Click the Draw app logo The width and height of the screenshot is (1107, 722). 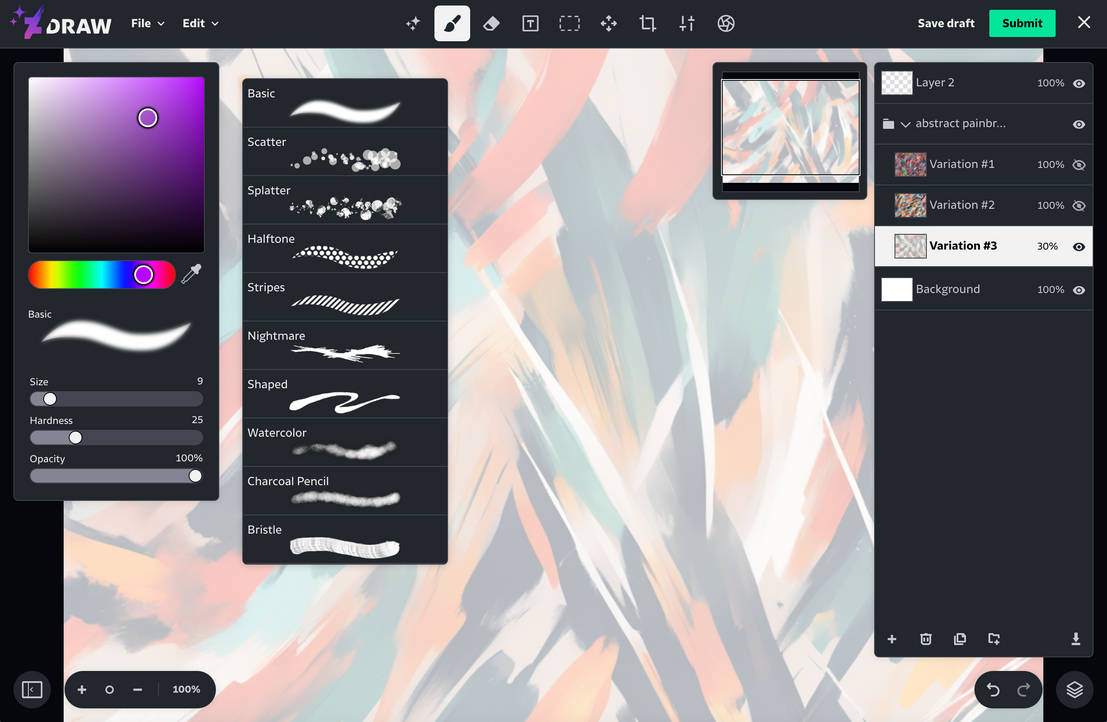pyautogui.click(x=61, y=23)
